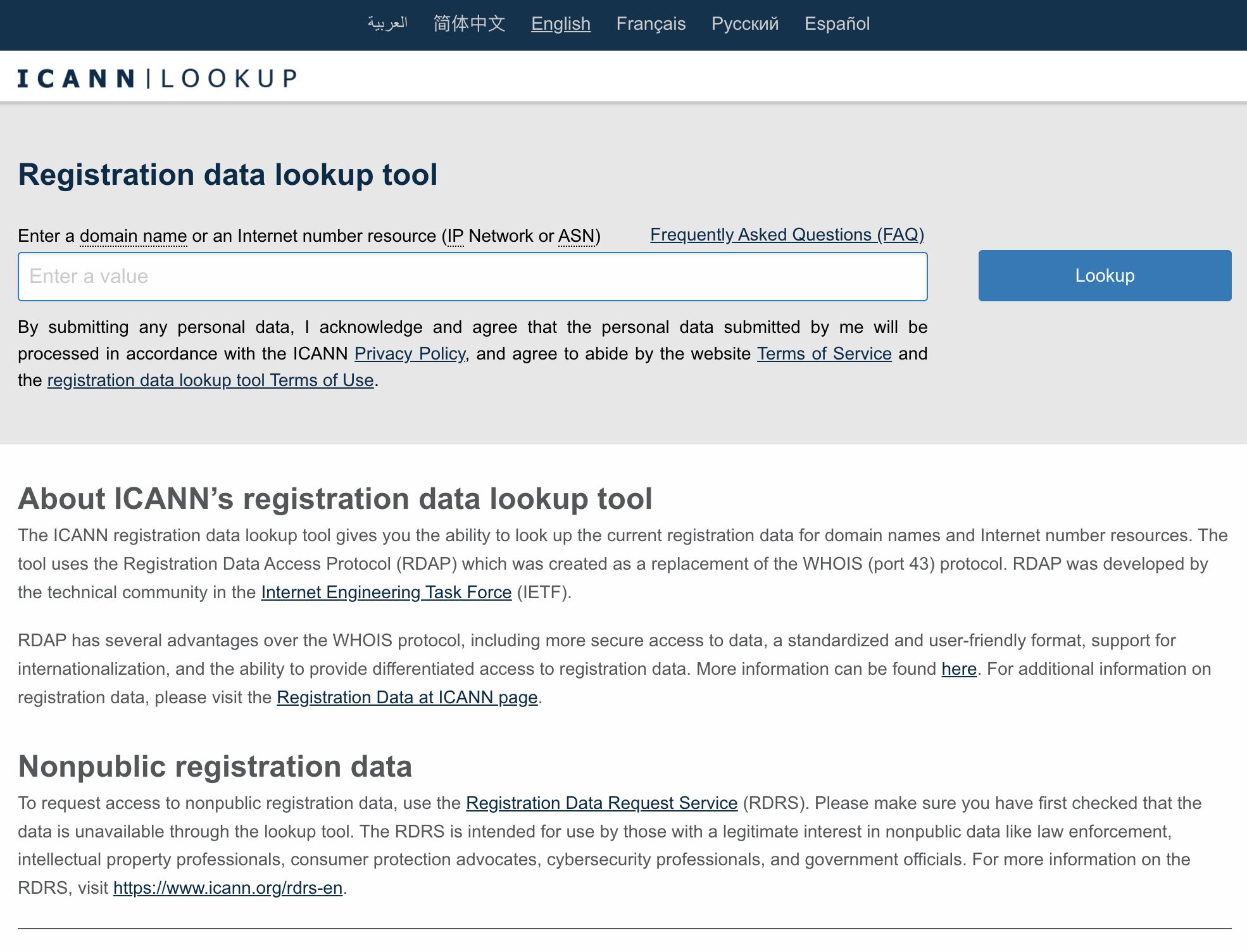Open registration data lookup tool Terms of Use

point(210,380)
